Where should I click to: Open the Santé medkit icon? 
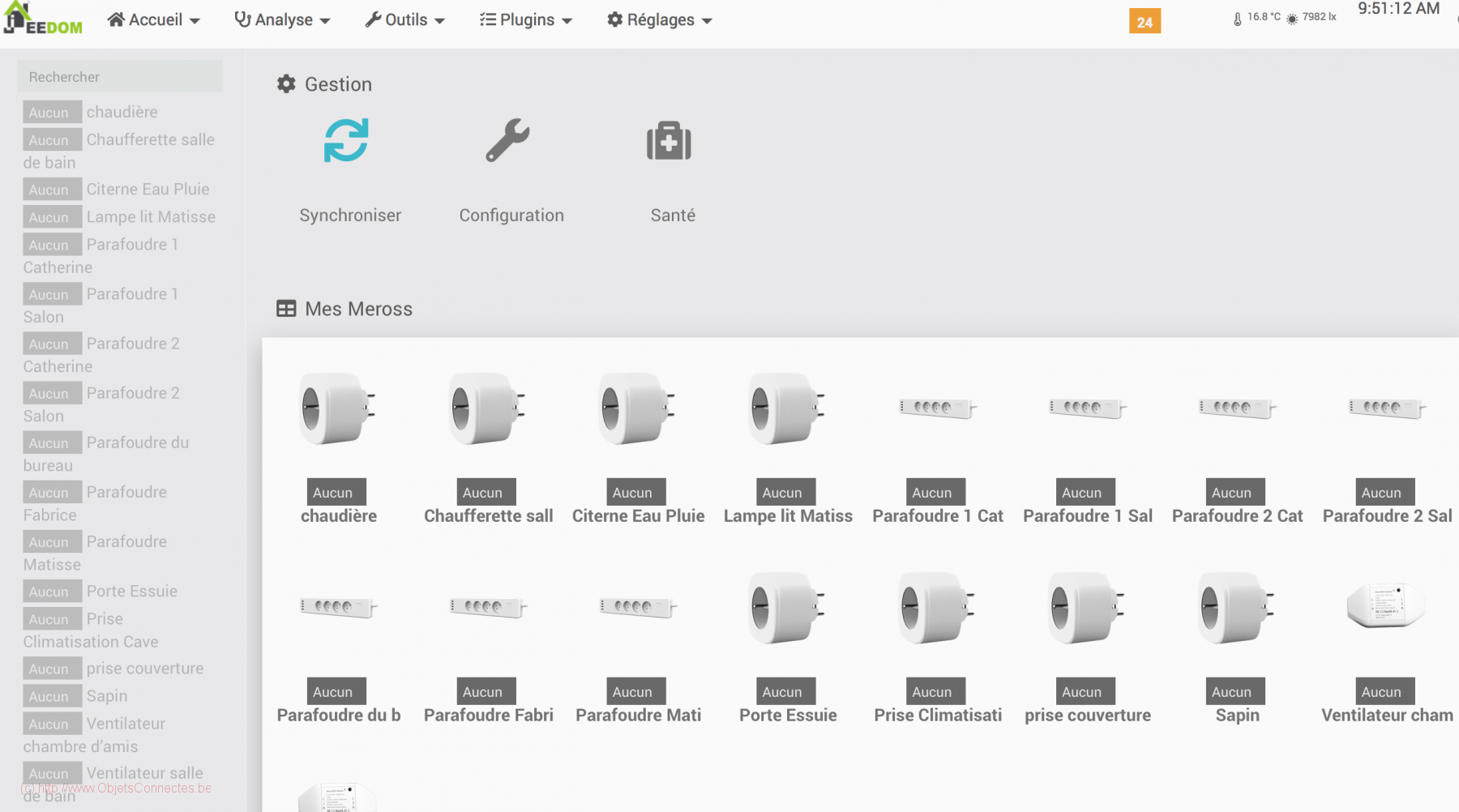(x=669, y=141)
